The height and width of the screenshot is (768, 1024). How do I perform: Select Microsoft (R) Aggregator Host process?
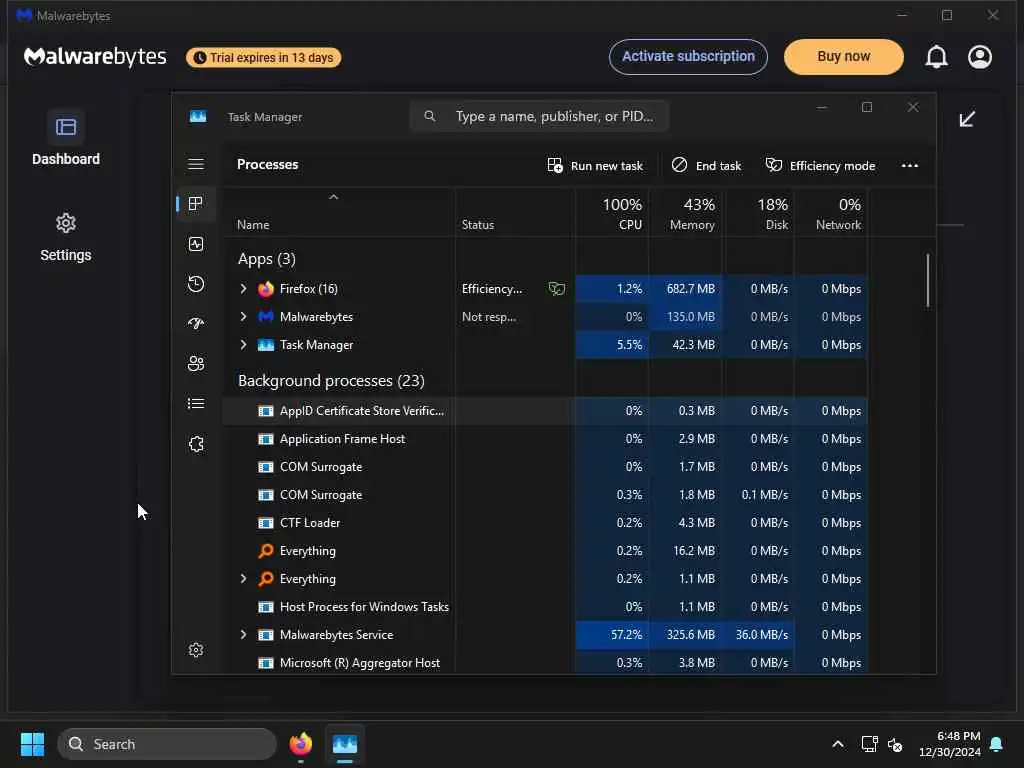545,662
